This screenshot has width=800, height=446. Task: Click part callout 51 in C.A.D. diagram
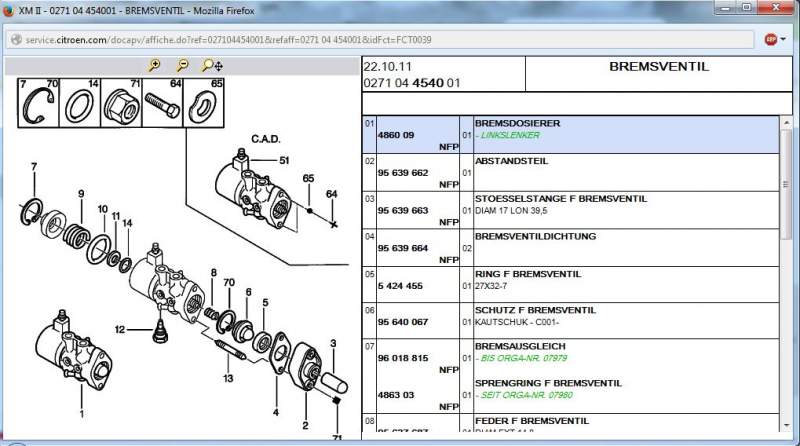pyautogui.click(x=284, y=160)
